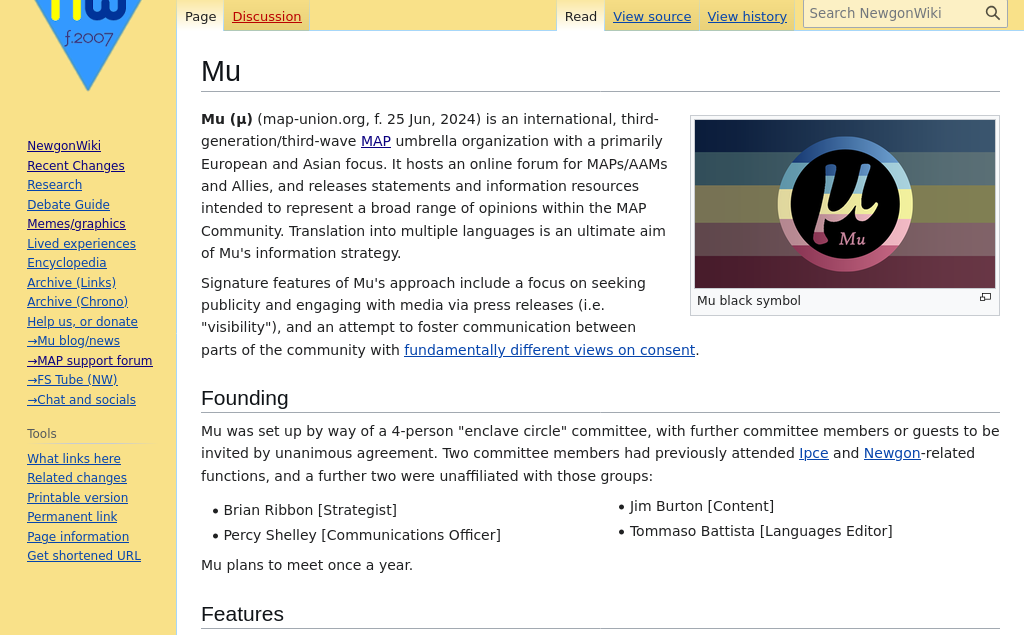This screenshot has width=1024, height=635.
Task: Open the Printable version link
Action: (x=77, y=497)
